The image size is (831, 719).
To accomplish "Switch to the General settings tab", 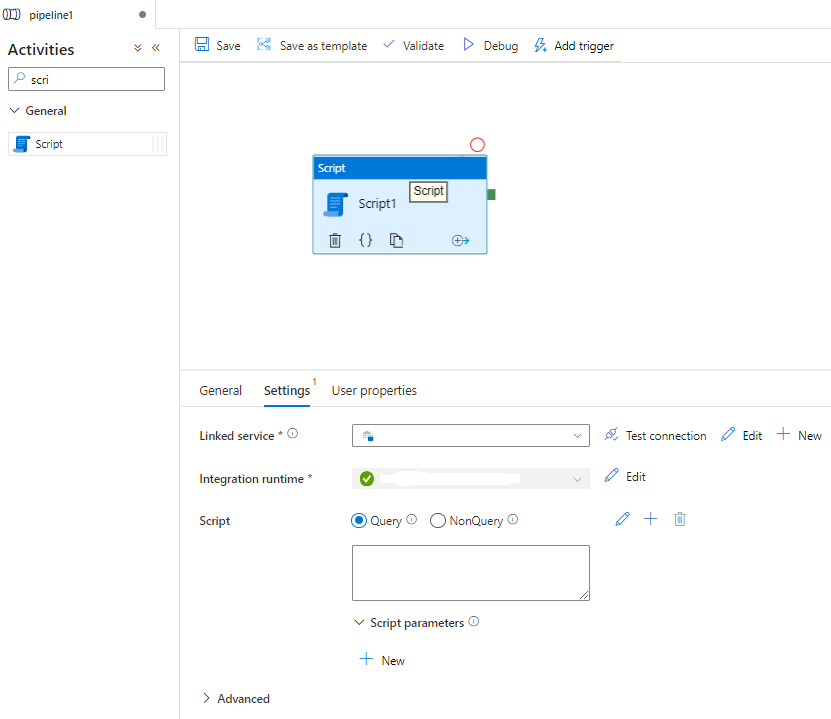I will pos(220,390).
